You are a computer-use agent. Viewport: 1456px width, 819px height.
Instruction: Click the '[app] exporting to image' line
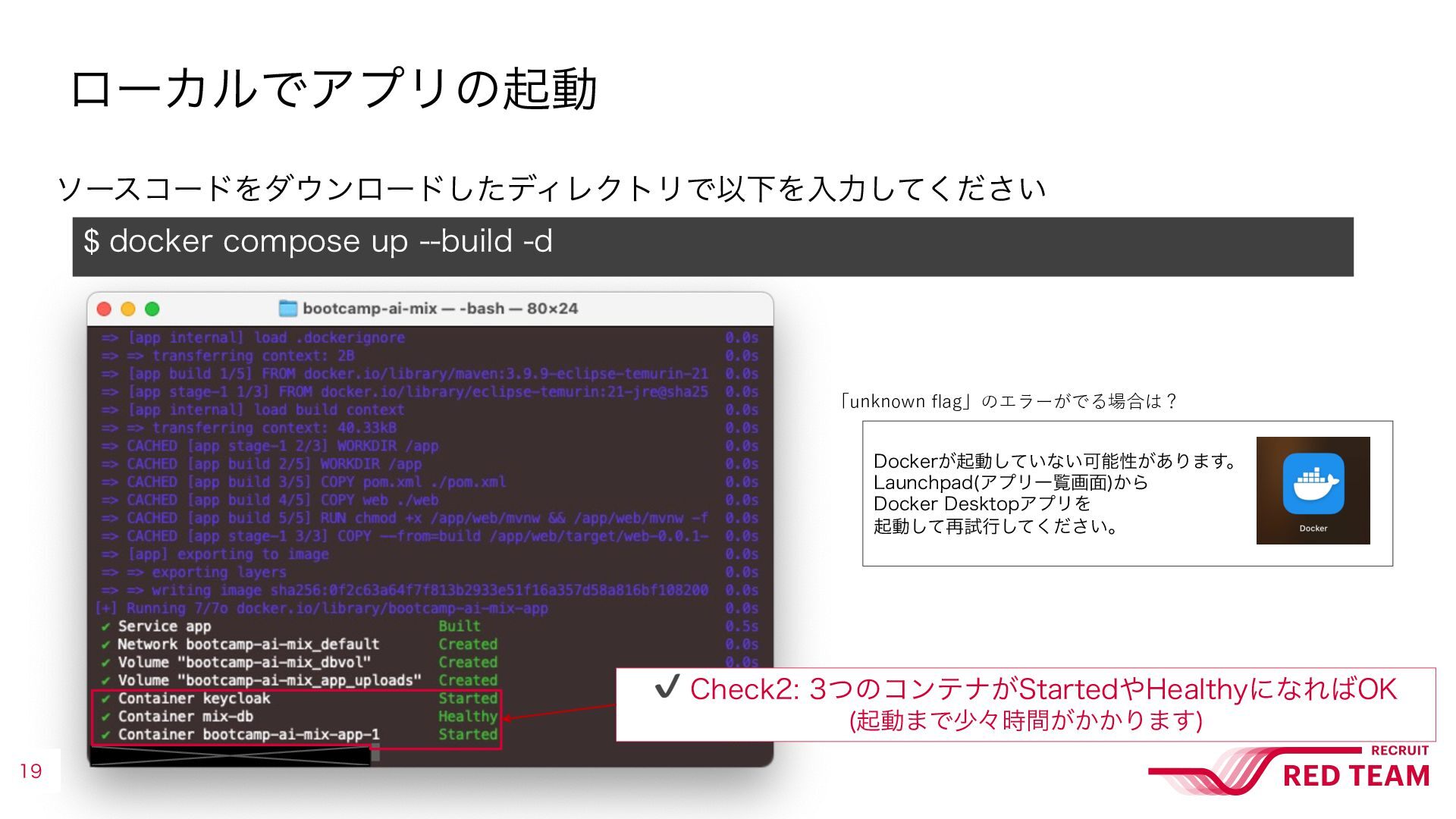[215, 554]
